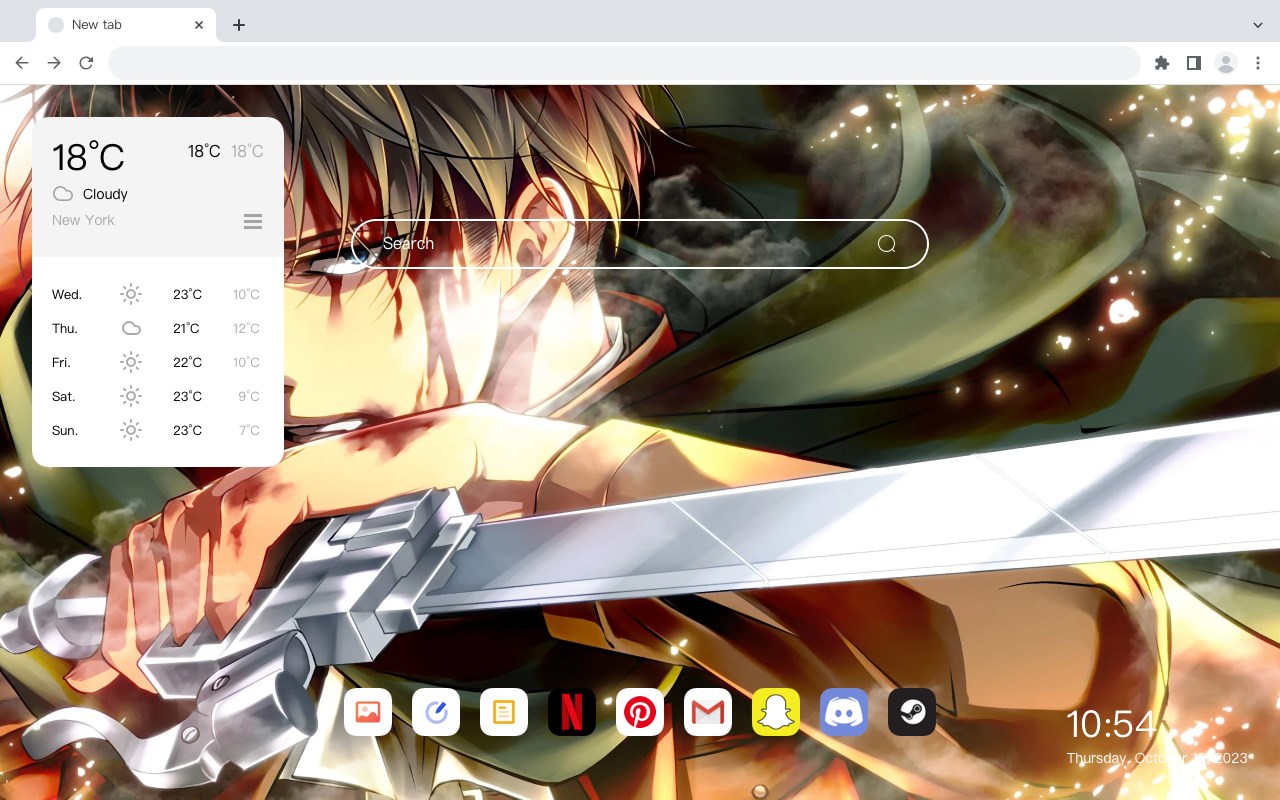Open the blue to-do checkmark shortcut

(x=436, y=712)
